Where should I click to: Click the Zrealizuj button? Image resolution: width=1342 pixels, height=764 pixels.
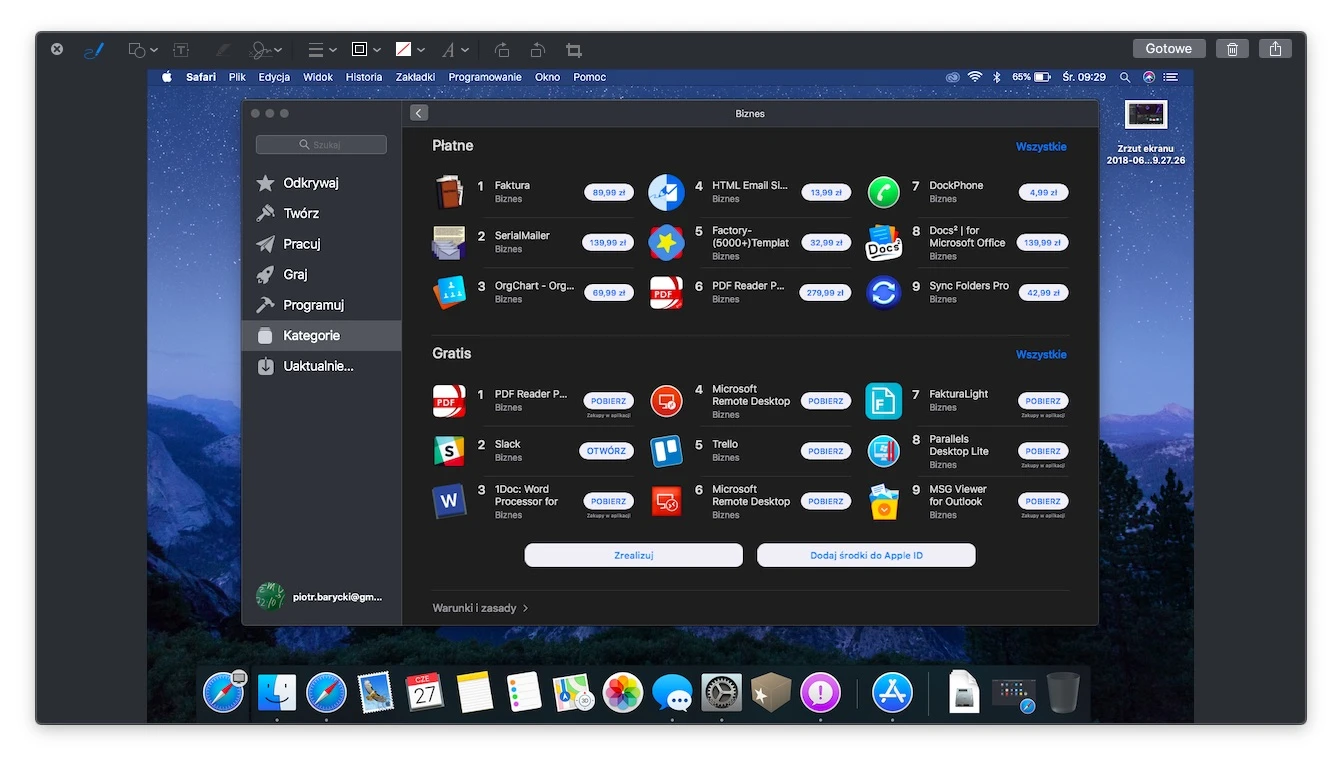tap(634, 555)
